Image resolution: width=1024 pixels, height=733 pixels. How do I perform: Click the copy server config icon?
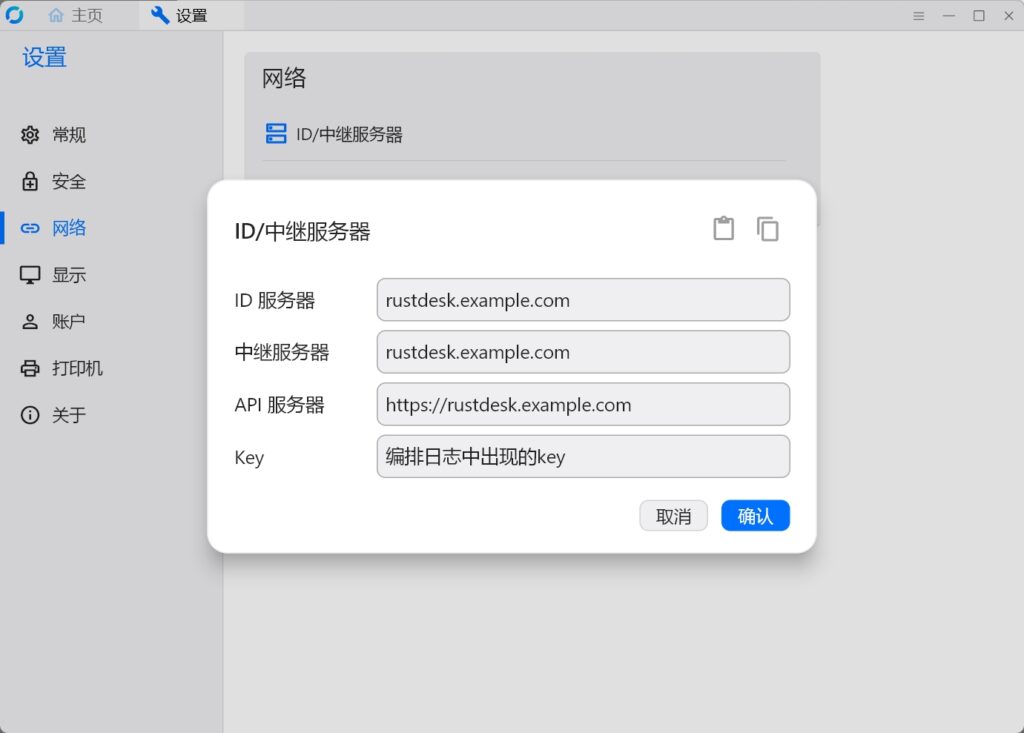[767, 229]
